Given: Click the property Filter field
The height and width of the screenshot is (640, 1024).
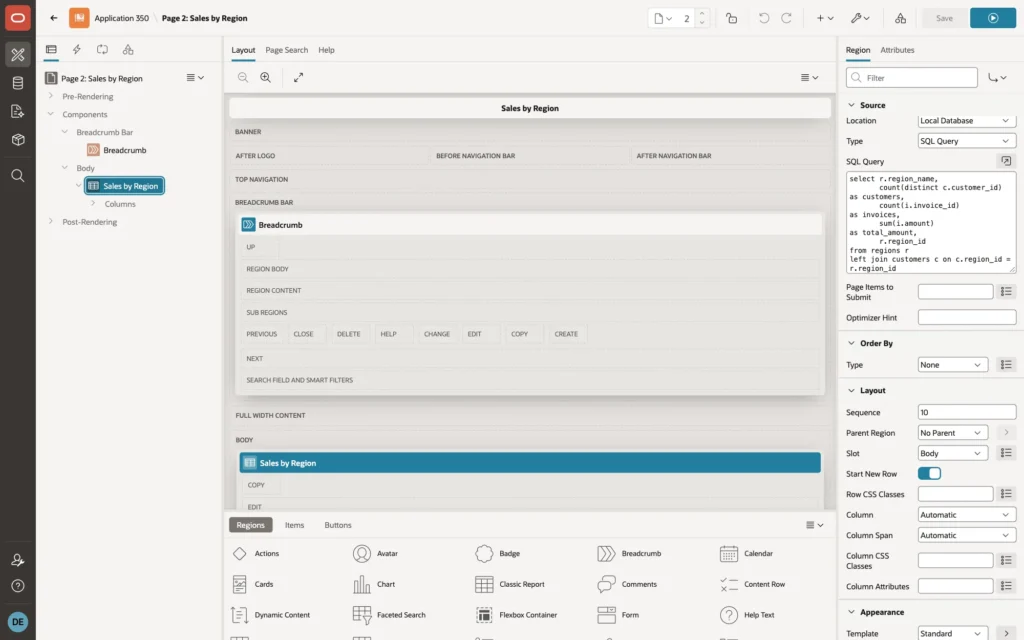Looking at the screenshot, I should [912, 78].
